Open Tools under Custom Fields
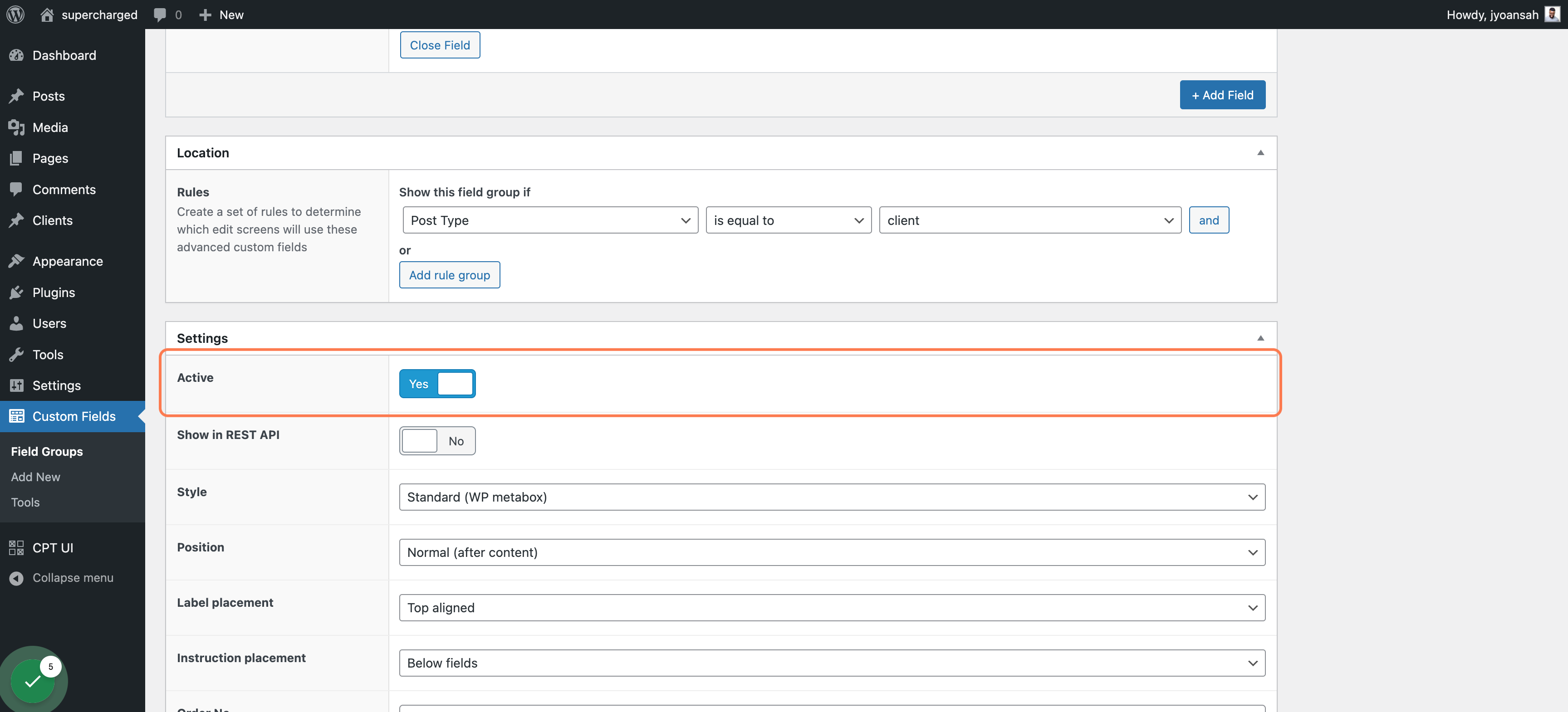1568x712 pixels. tap(25, 502)
